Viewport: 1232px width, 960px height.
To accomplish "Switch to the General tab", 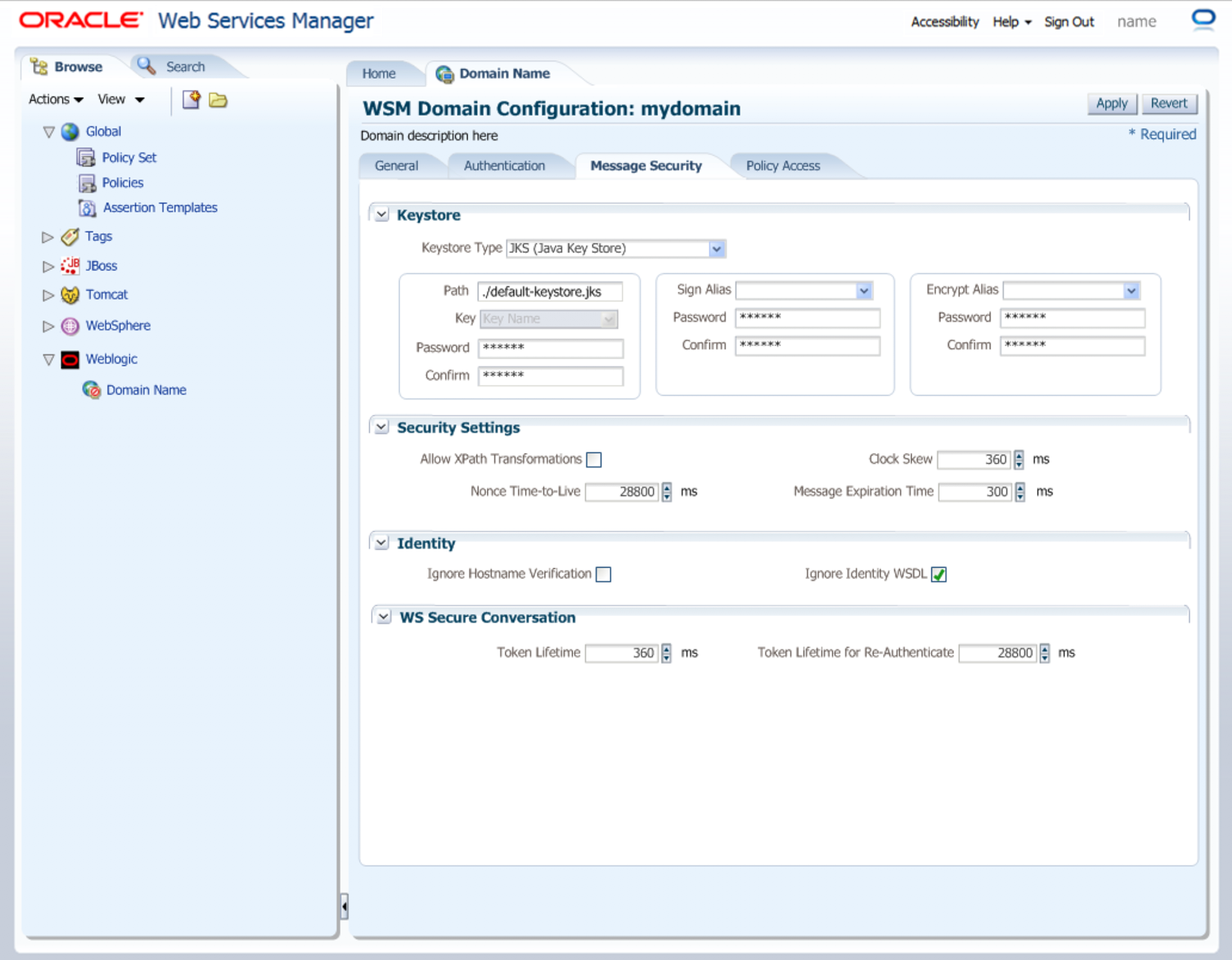I will 396,166.
